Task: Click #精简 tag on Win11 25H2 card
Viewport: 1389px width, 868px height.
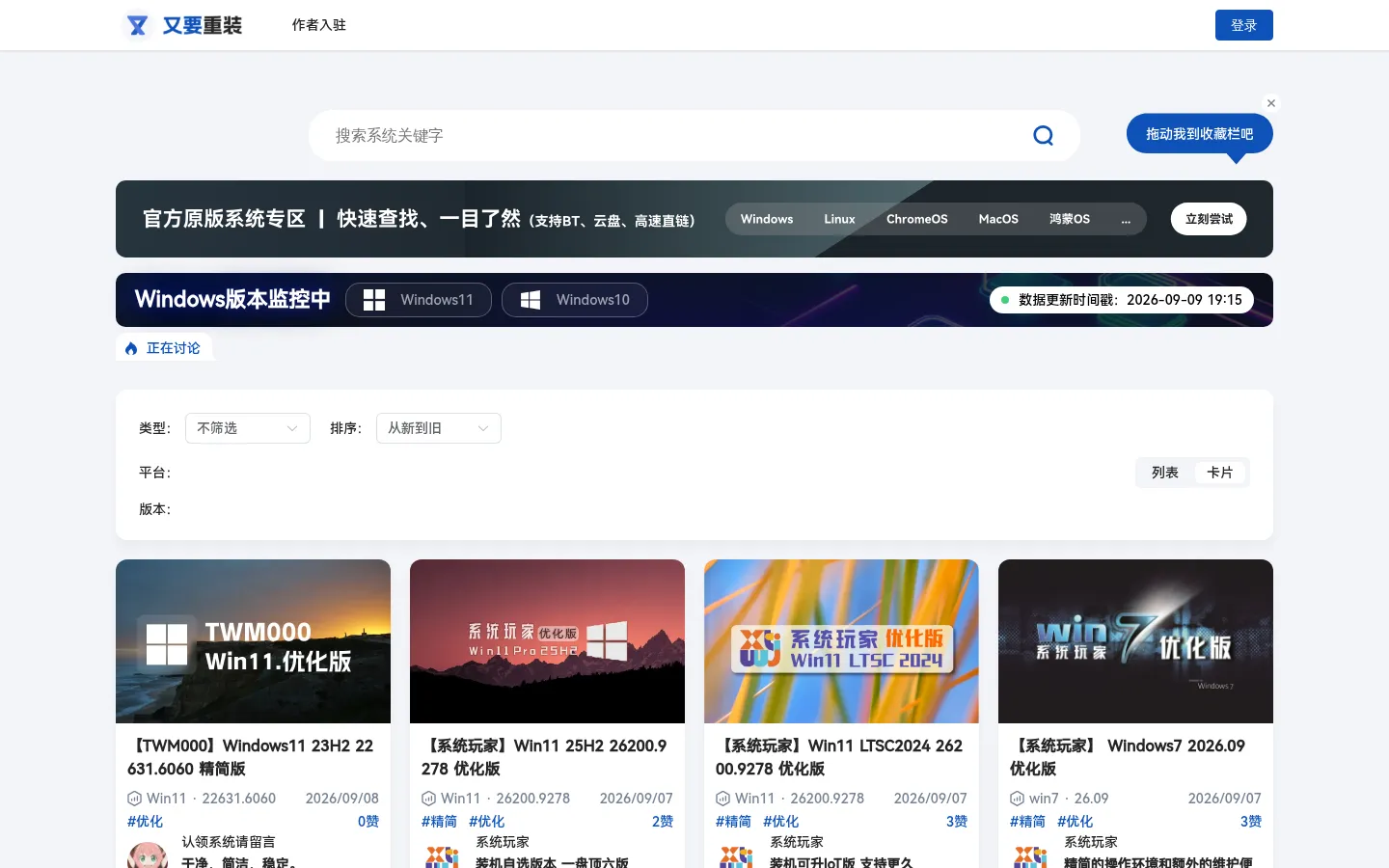Action: pyautogui.click(x=439, y=822)
